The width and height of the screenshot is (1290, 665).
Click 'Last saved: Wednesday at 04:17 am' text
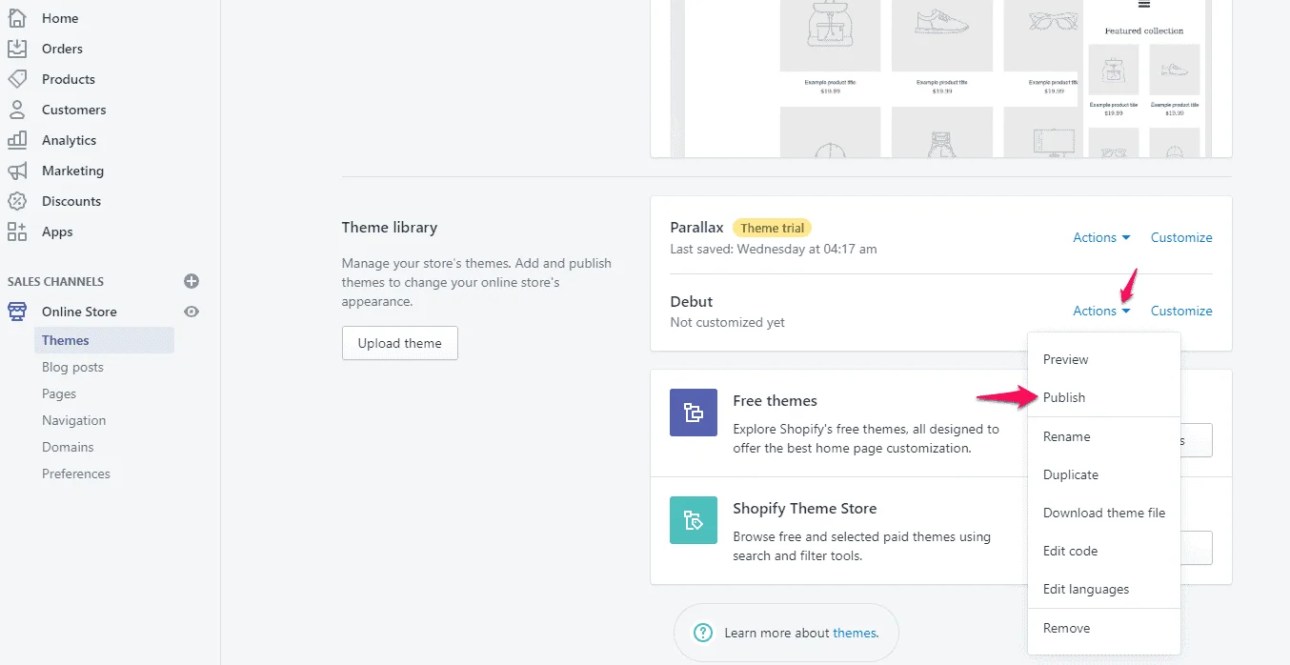click(773, 249)
